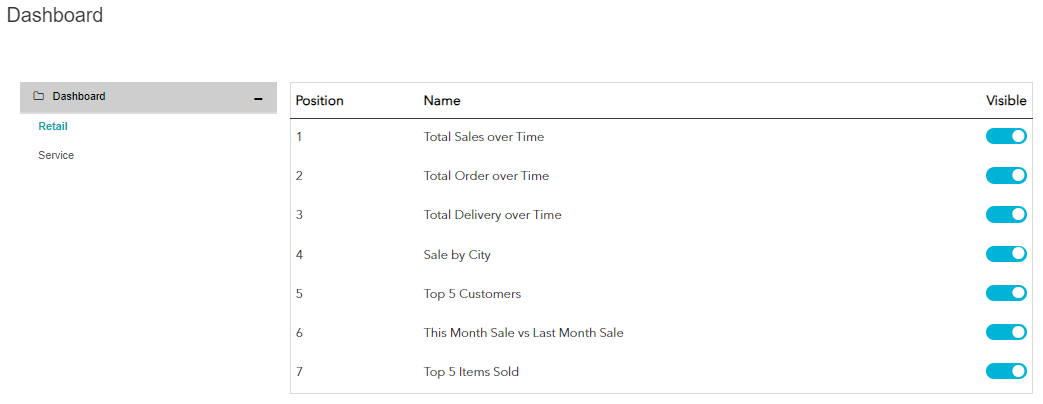Toggle visibility of Total Order over Time
Image resolution: width=1043 pixels, height=404 pixels.
pos(1006,176)
